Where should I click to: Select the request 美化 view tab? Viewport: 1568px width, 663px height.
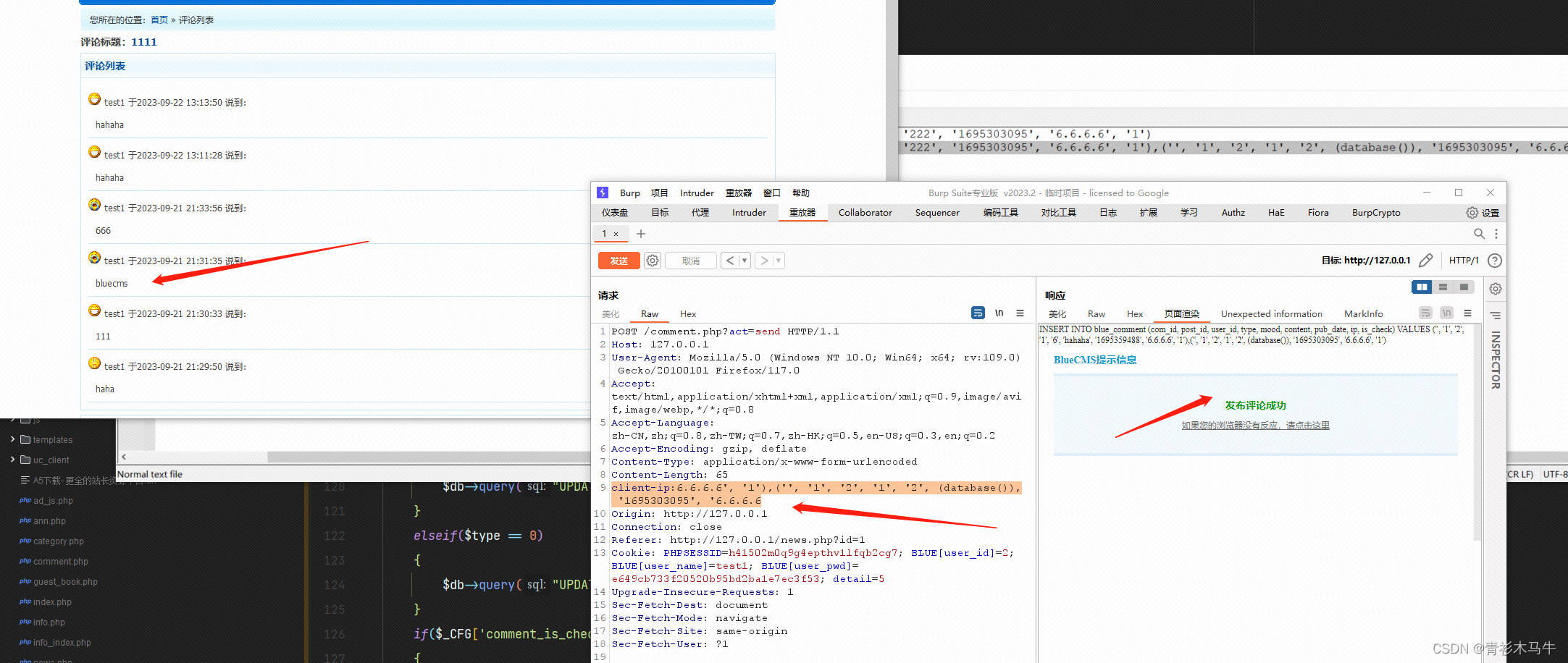pos(611,314)
